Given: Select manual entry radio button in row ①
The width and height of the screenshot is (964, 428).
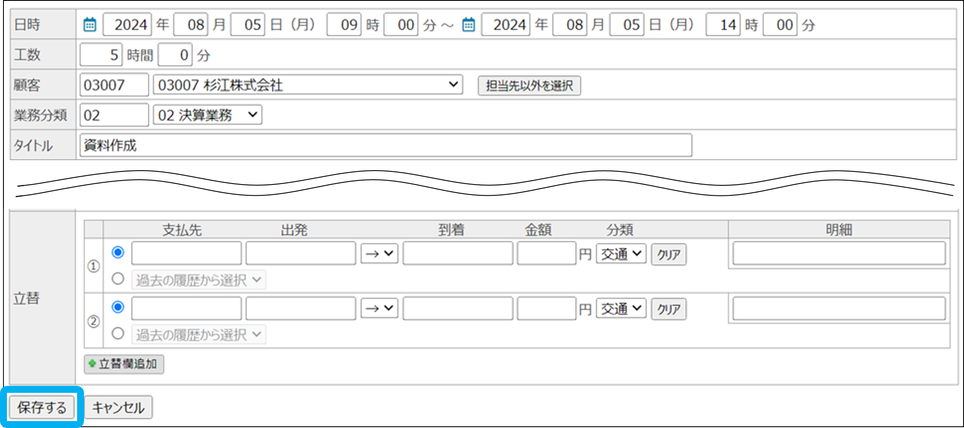Looking at the screenshot, I should tap(119, 253).
